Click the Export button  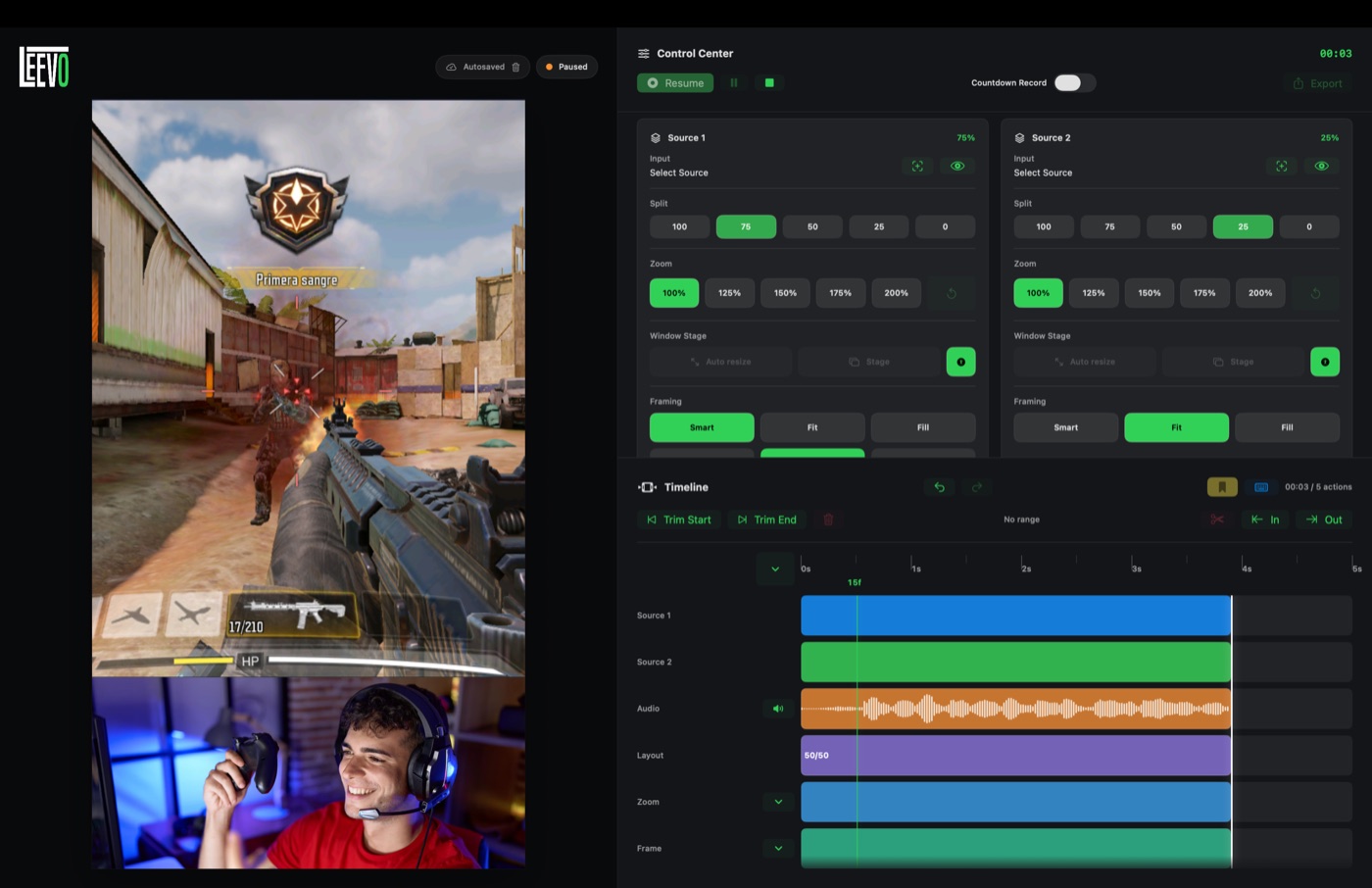pos(1317,83)
